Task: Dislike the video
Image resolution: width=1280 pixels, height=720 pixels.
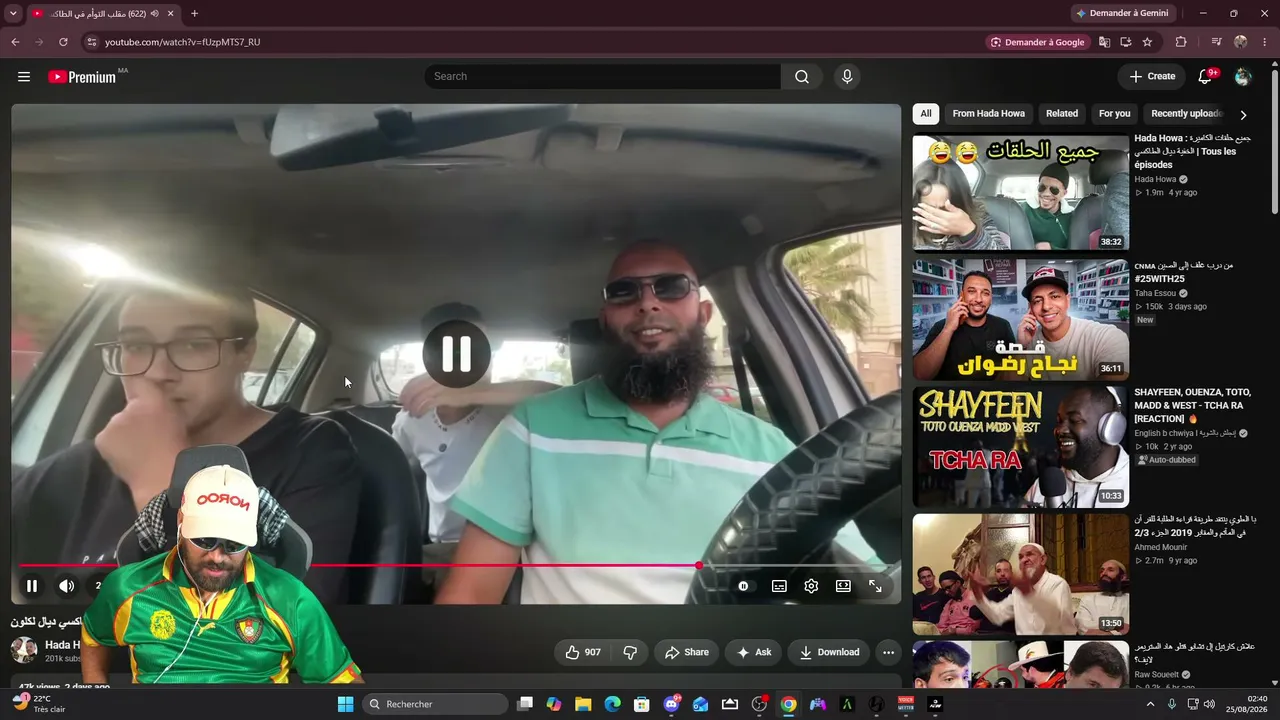Action: click(630, 653)
